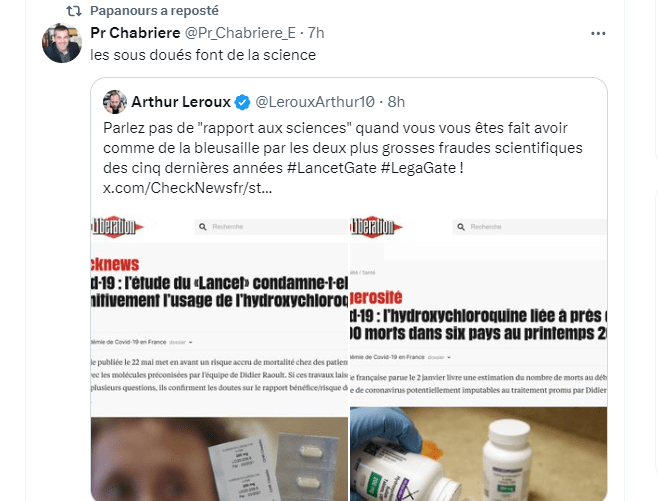
Task: Click the magnifier icon in left screenshot
Action: (x=203, y=227)
